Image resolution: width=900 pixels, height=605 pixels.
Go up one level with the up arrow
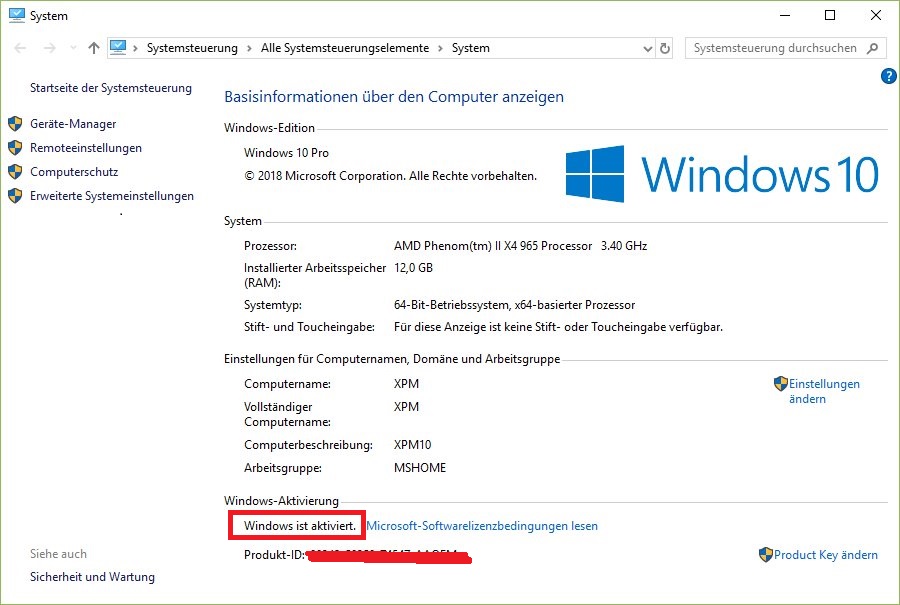pyautogui.click(x=94, y=48)
